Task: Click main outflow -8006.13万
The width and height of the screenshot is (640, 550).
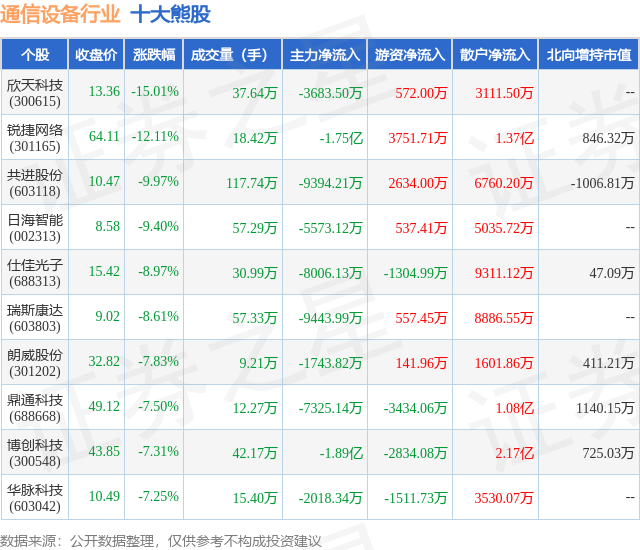Action: 330,273
